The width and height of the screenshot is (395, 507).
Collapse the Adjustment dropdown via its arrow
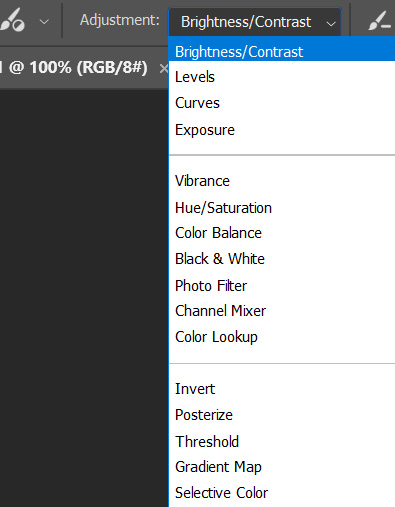[331, 24]
